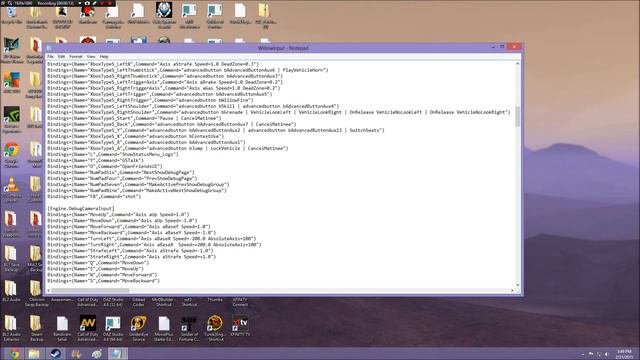The height and width of the screenshot is (360, 640).
Task: Open the View menu in Notepad
Action: click(91, 56)
